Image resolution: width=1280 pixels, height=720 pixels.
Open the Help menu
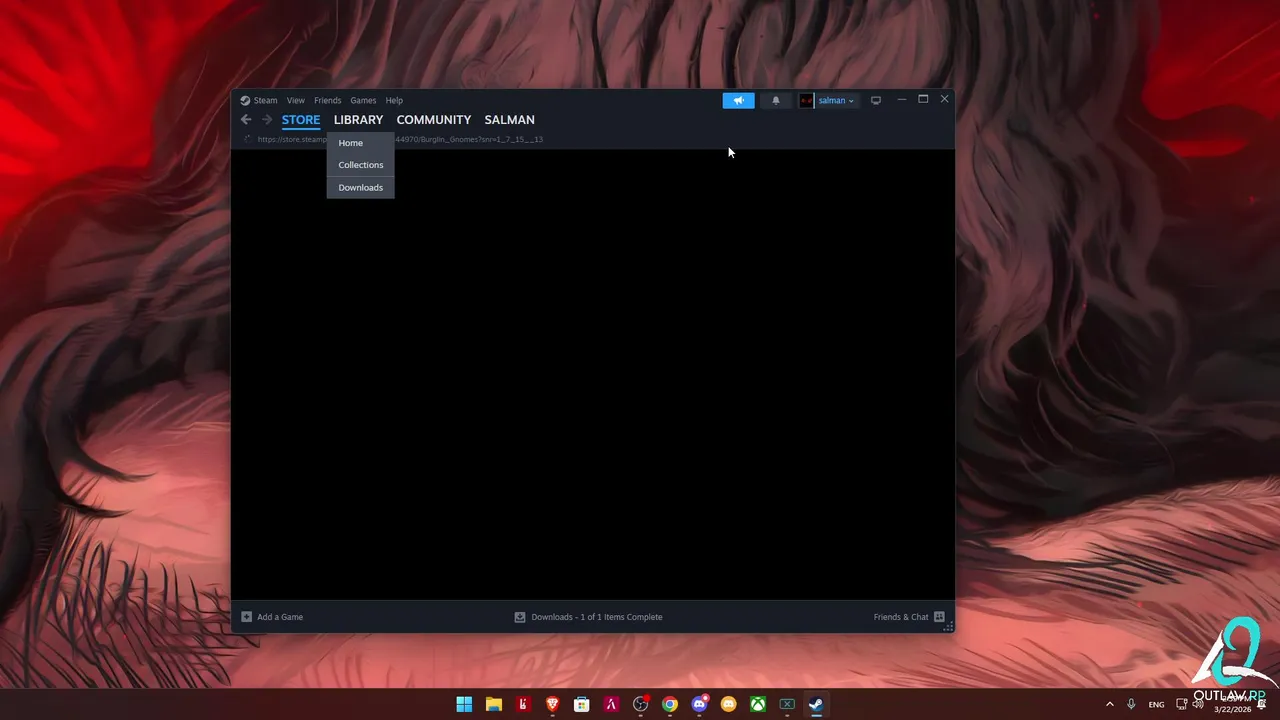(394, 100)
